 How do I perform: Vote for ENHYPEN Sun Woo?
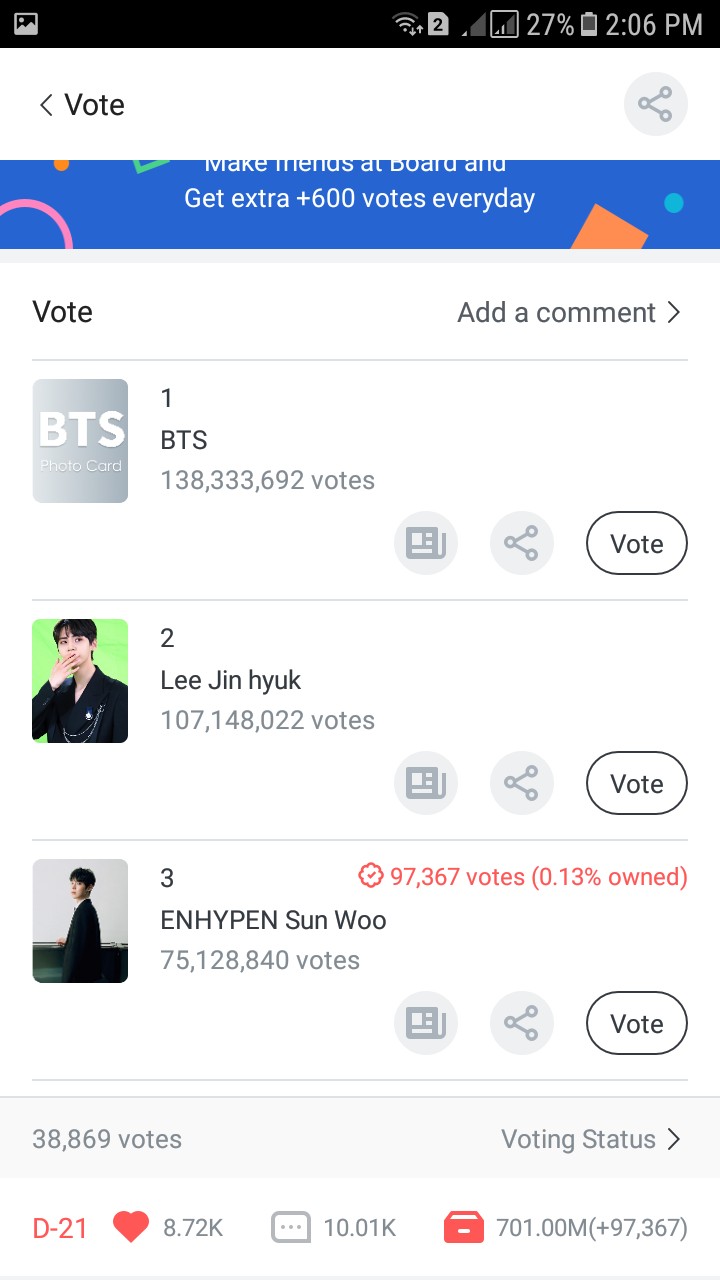637,1023
